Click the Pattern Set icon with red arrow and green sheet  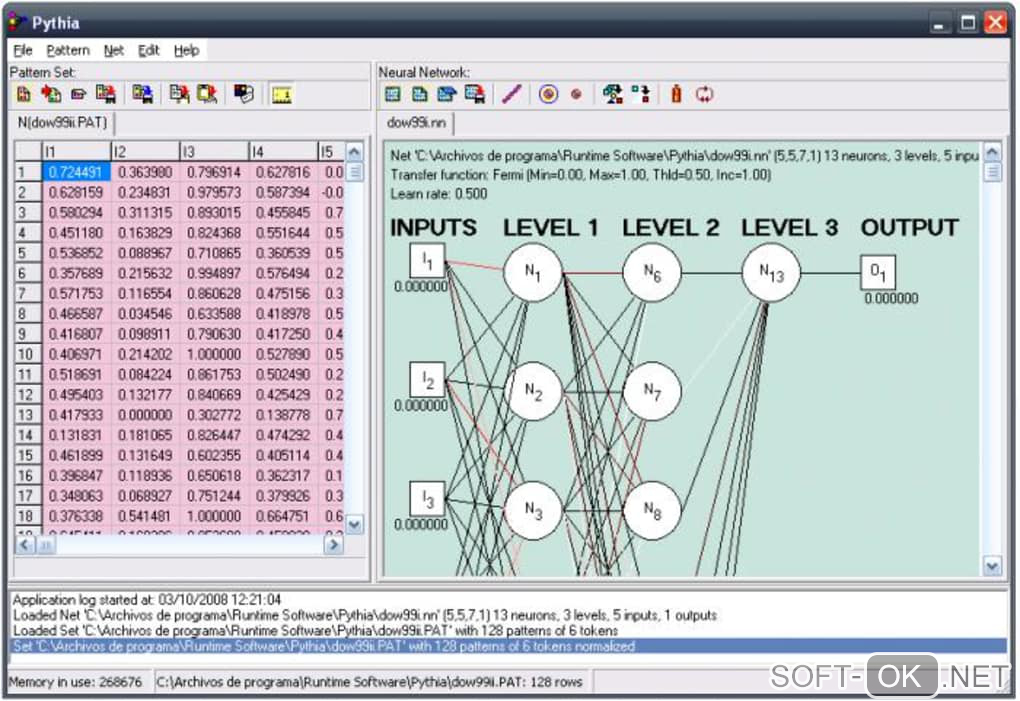tap(51, 95)
